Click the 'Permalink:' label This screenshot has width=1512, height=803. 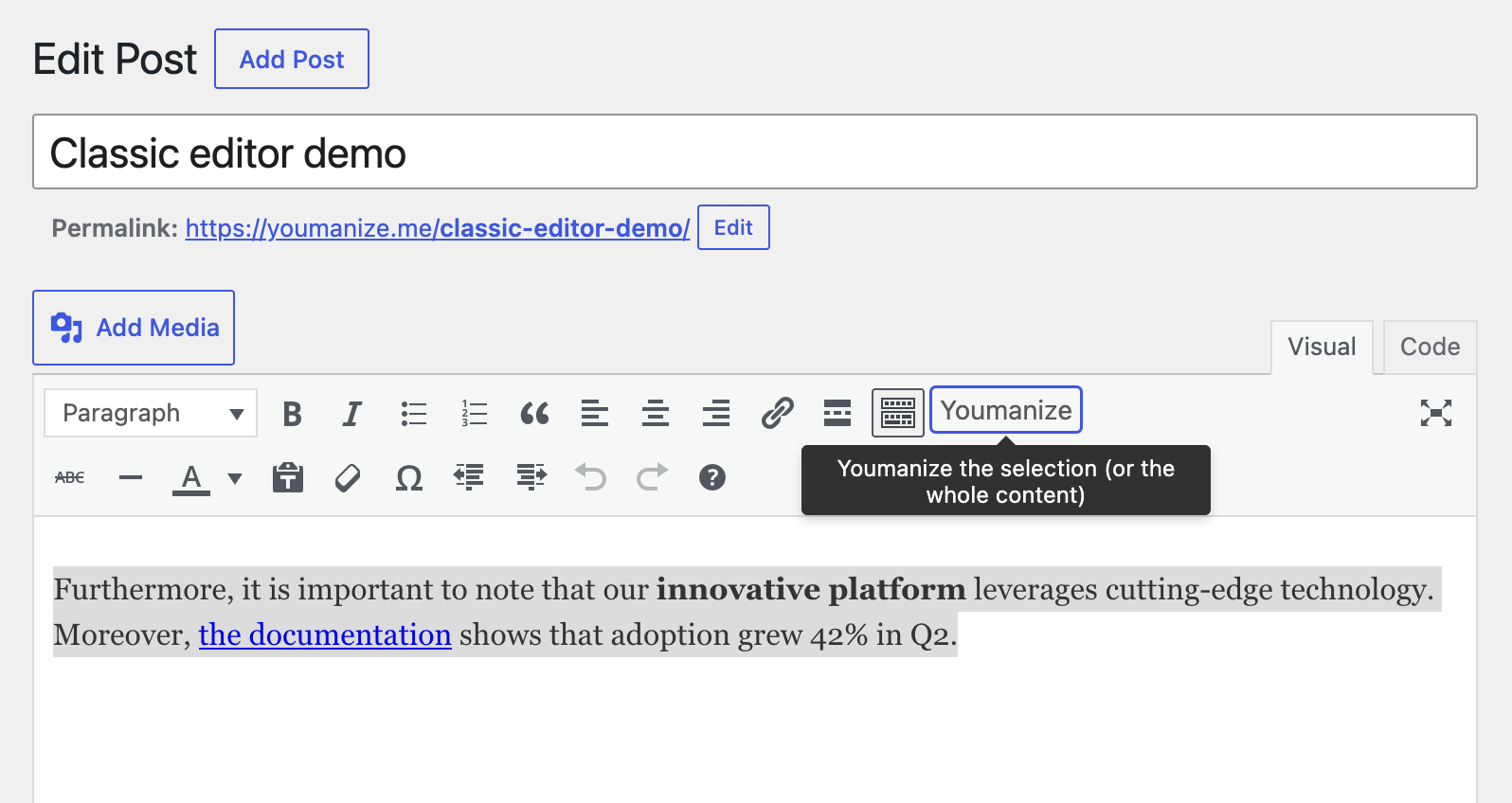coord(115,228)
